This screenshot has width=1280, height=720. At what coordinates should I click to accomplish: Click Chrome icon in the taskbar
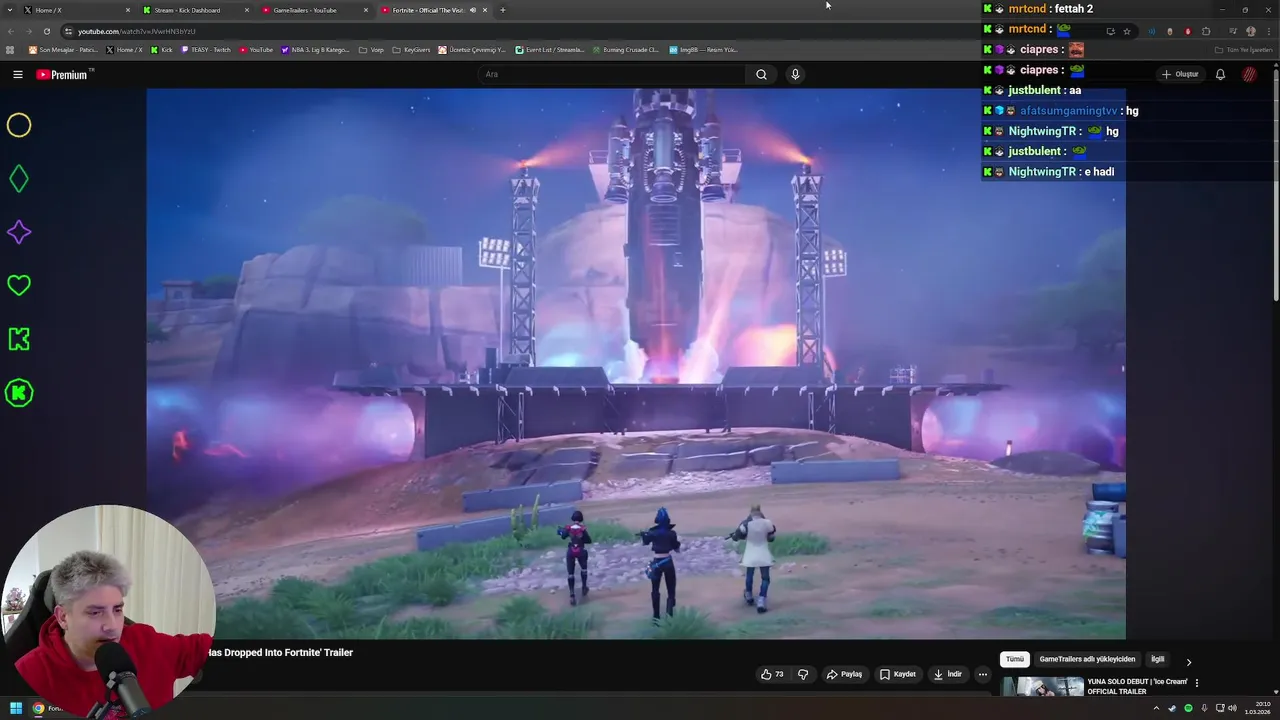point(38,708)
